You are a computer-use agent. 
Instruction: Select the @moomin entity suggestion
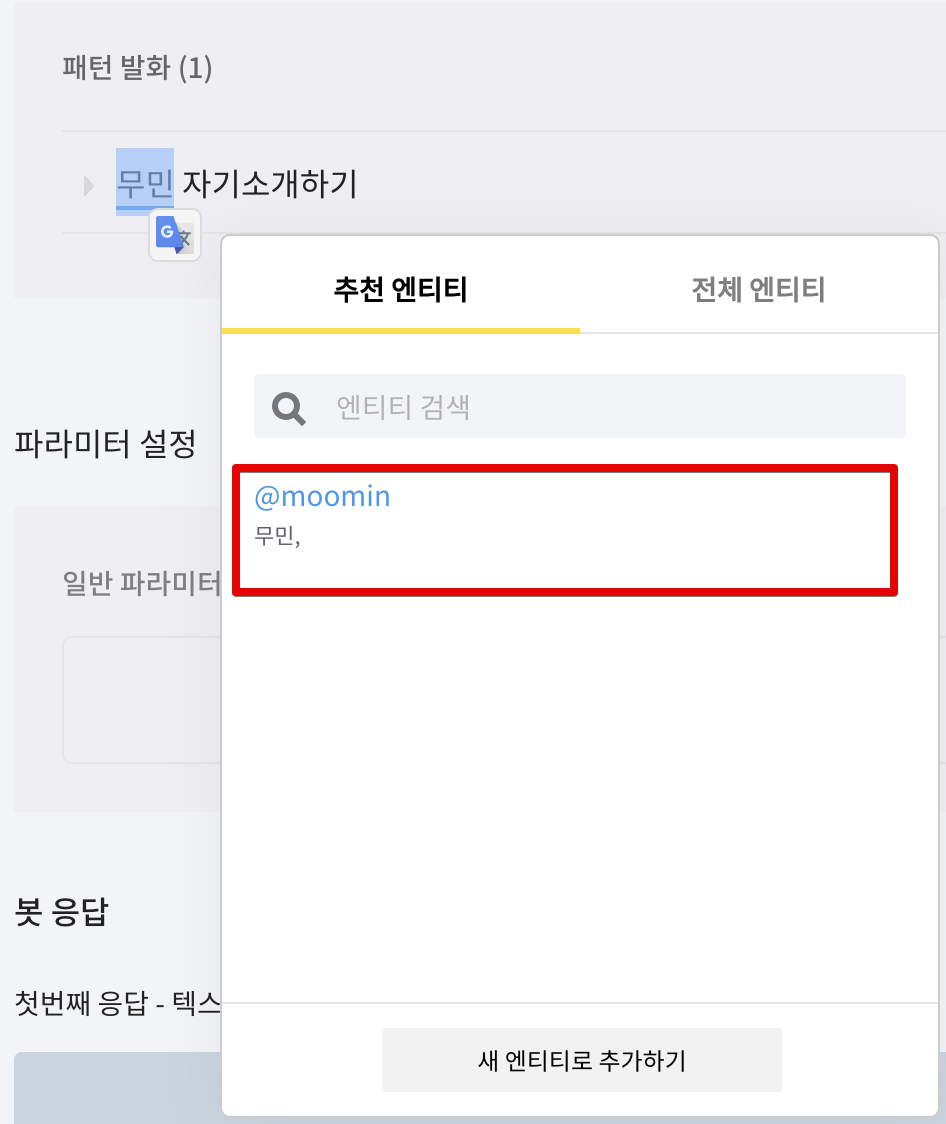tap(565, 530)
